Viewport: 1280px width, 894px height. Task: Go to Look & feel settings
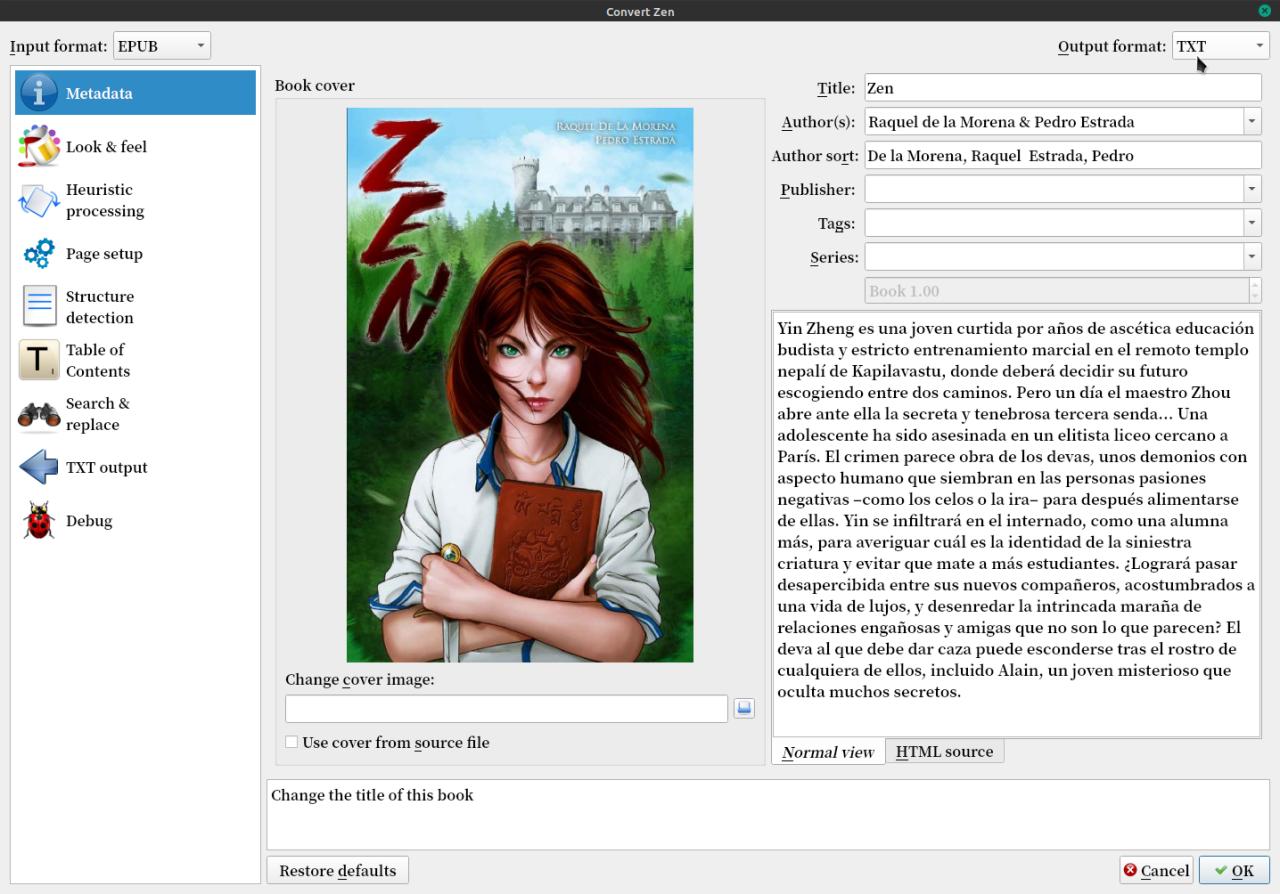[135, 146]
